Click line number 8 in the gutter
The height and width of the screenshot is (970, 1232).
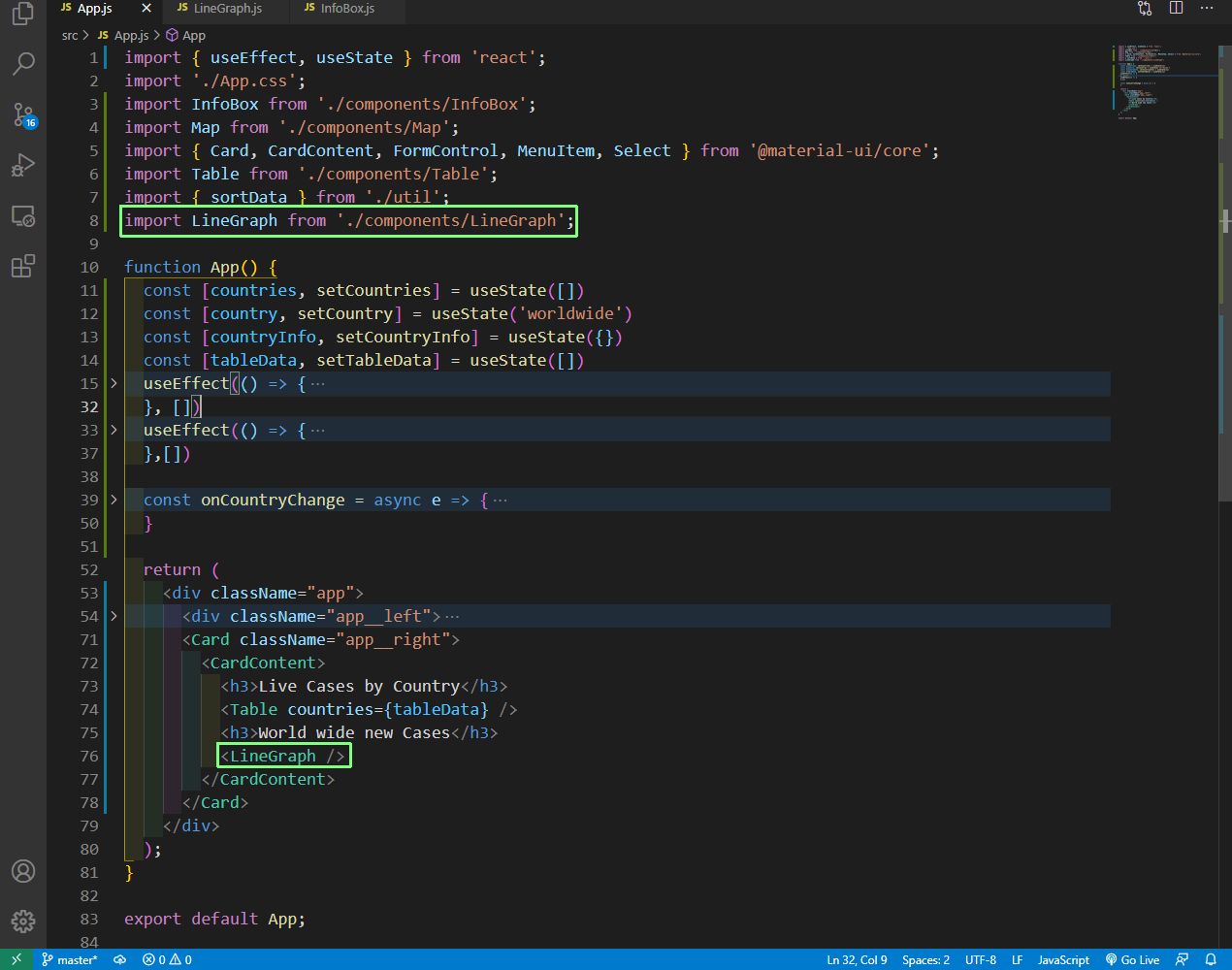93,220
